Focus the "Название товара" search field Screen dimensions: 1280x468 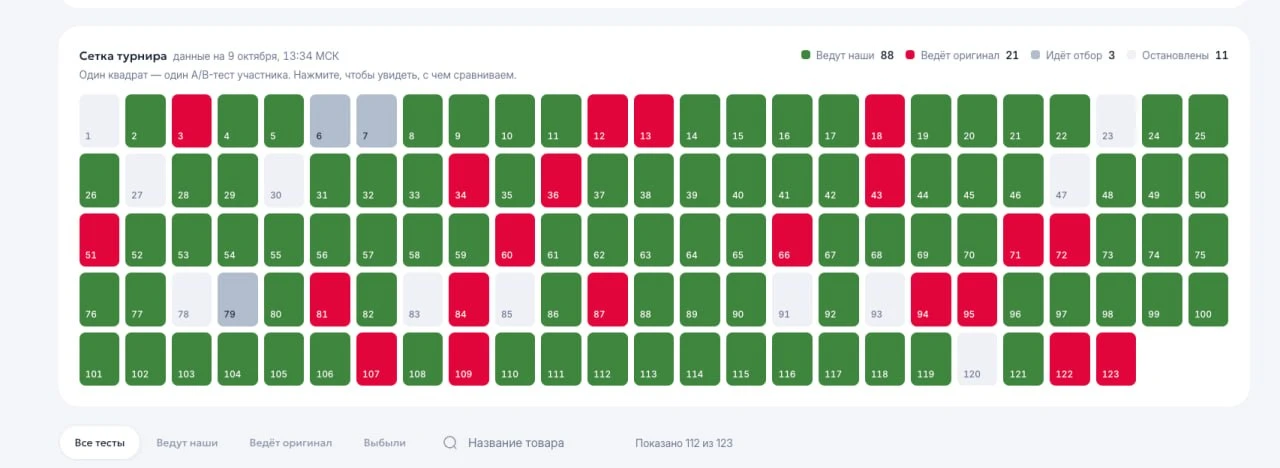click(x=516, y=443)
